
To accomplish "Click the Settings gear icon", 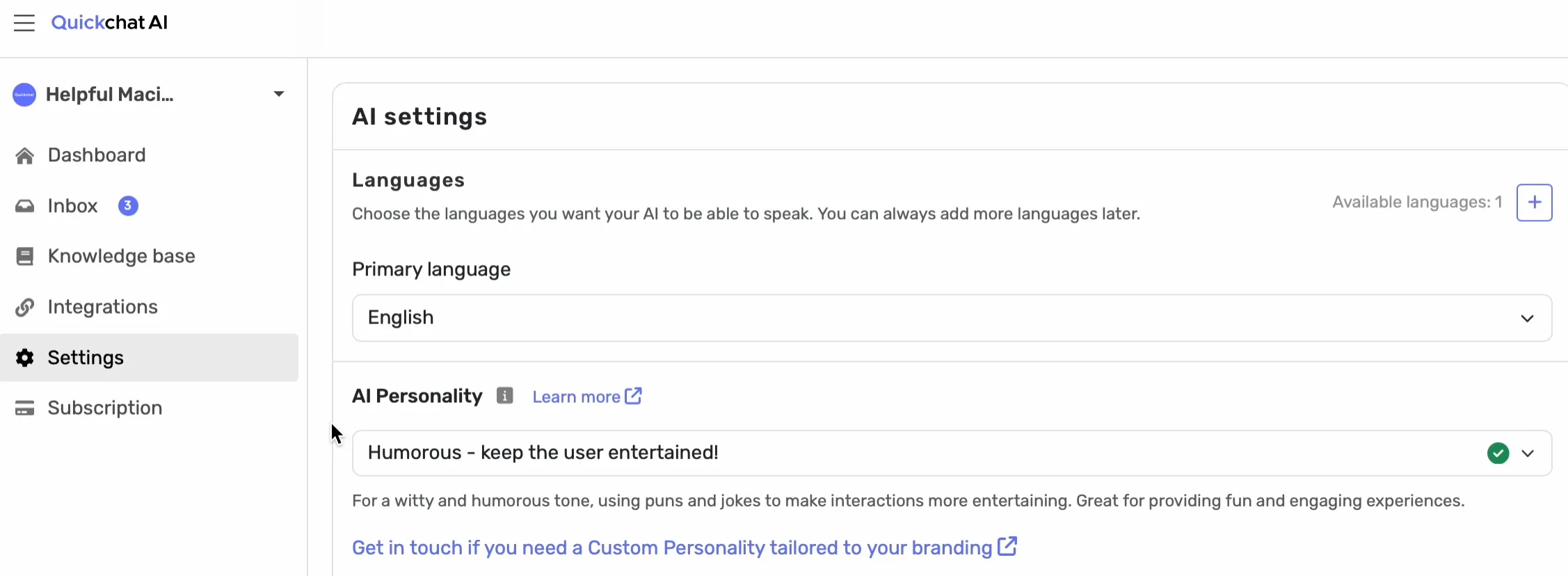I will [x=25, y=358].
